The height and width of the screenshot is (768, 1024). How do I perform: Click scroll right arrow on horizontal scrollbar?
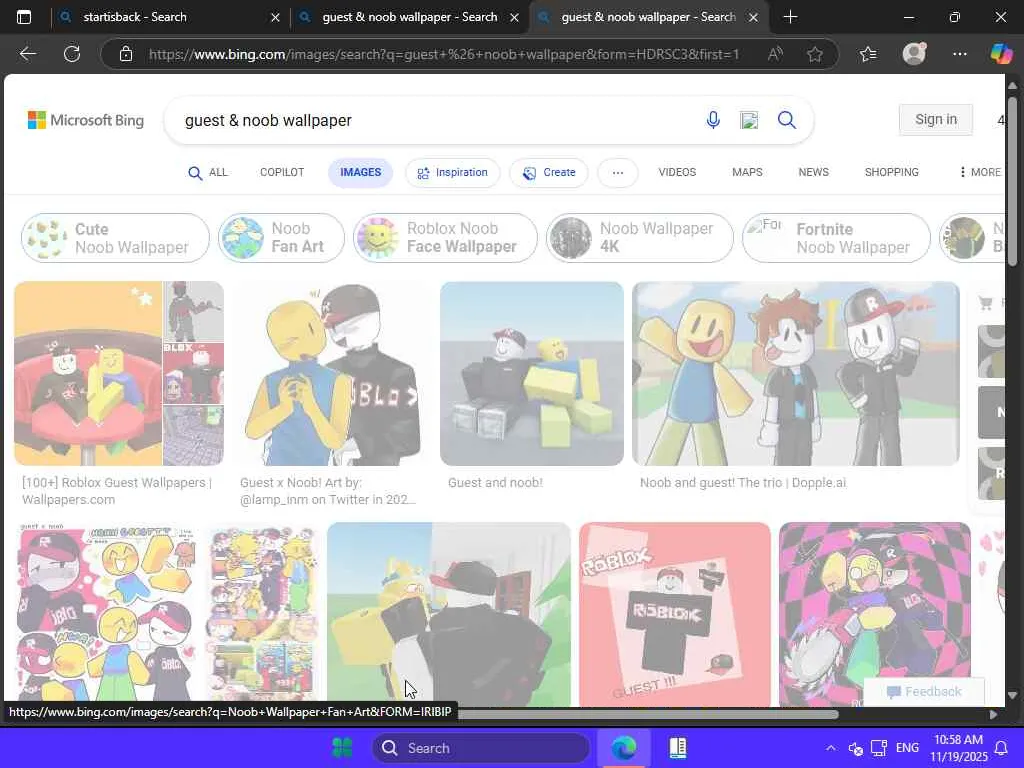click(993, 714)
